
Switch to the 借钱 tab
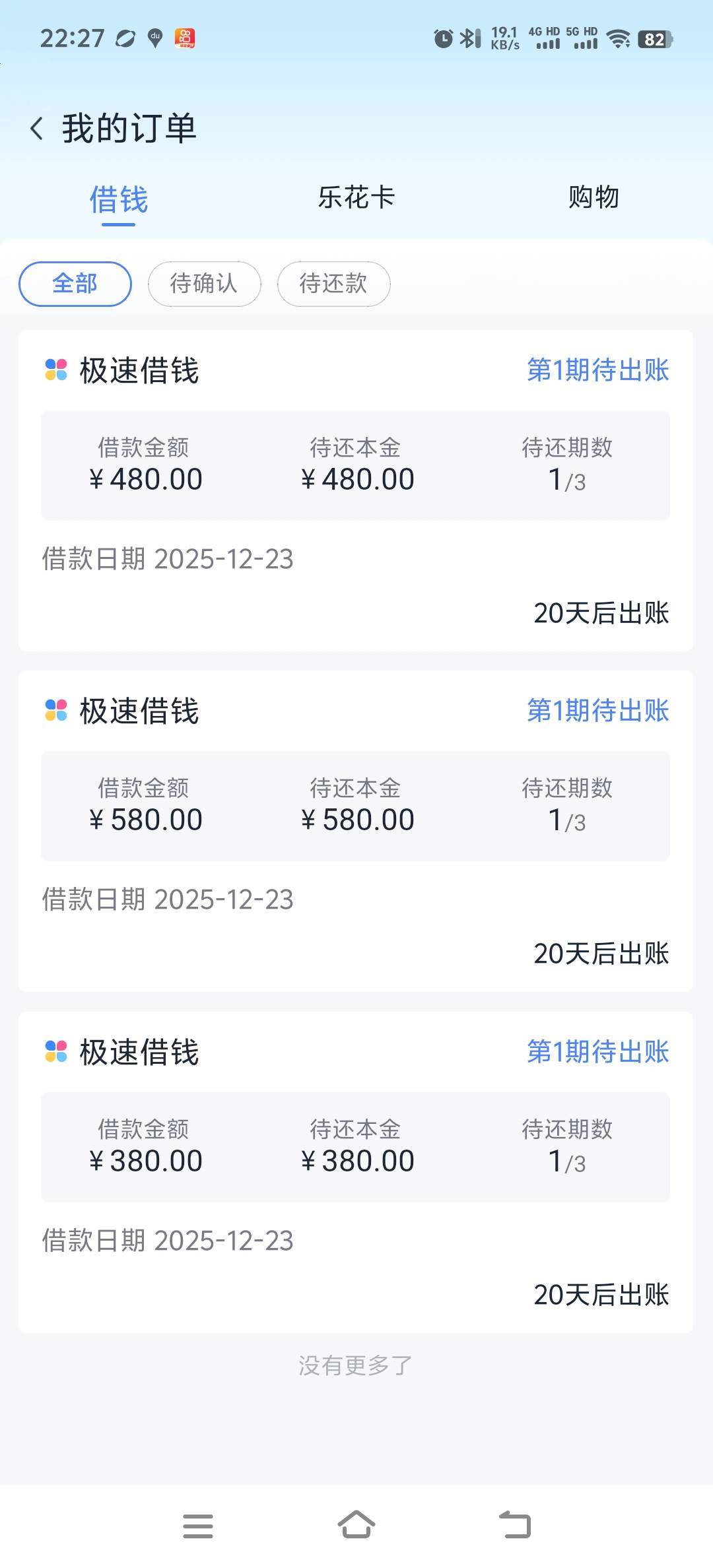click(x=119, y=199)
